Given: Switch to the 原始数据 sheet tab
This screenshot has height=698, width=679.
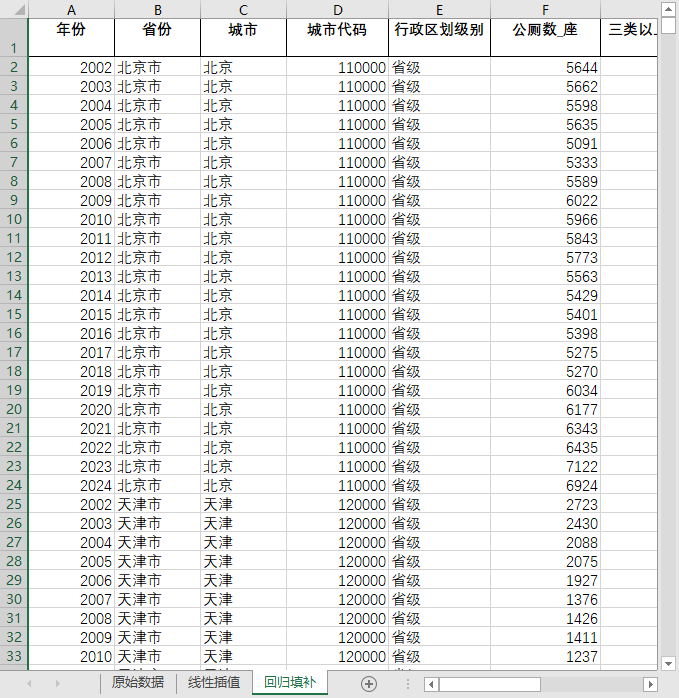Looking at the screenshot, I should pos(138,682).
